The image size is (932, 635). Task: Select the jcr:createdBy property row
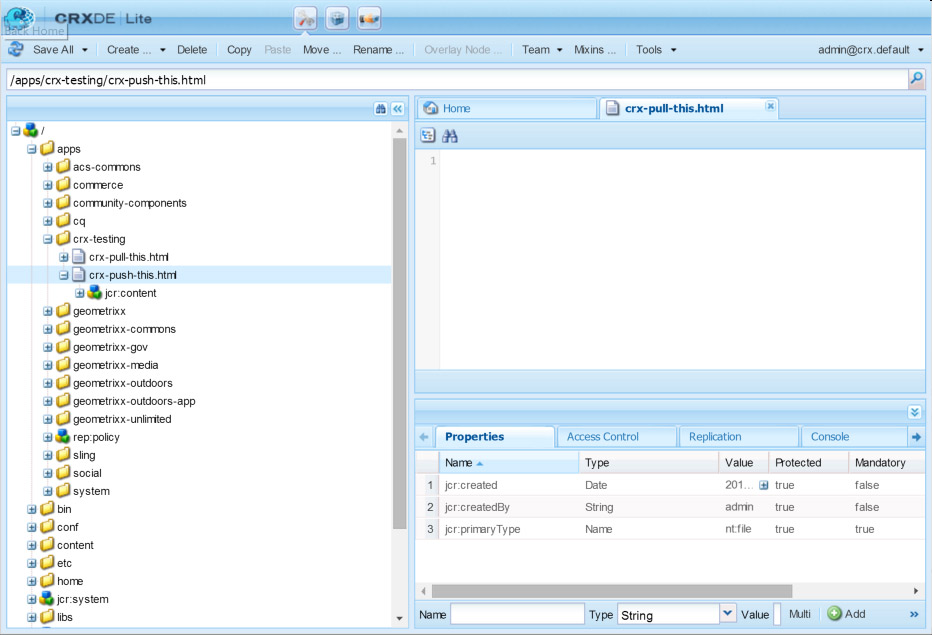[670, 507]
